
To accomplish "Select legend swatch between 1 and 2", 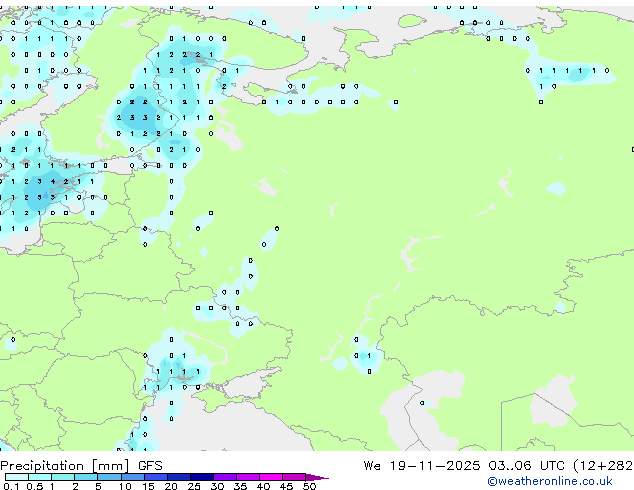I will [63, 477].
